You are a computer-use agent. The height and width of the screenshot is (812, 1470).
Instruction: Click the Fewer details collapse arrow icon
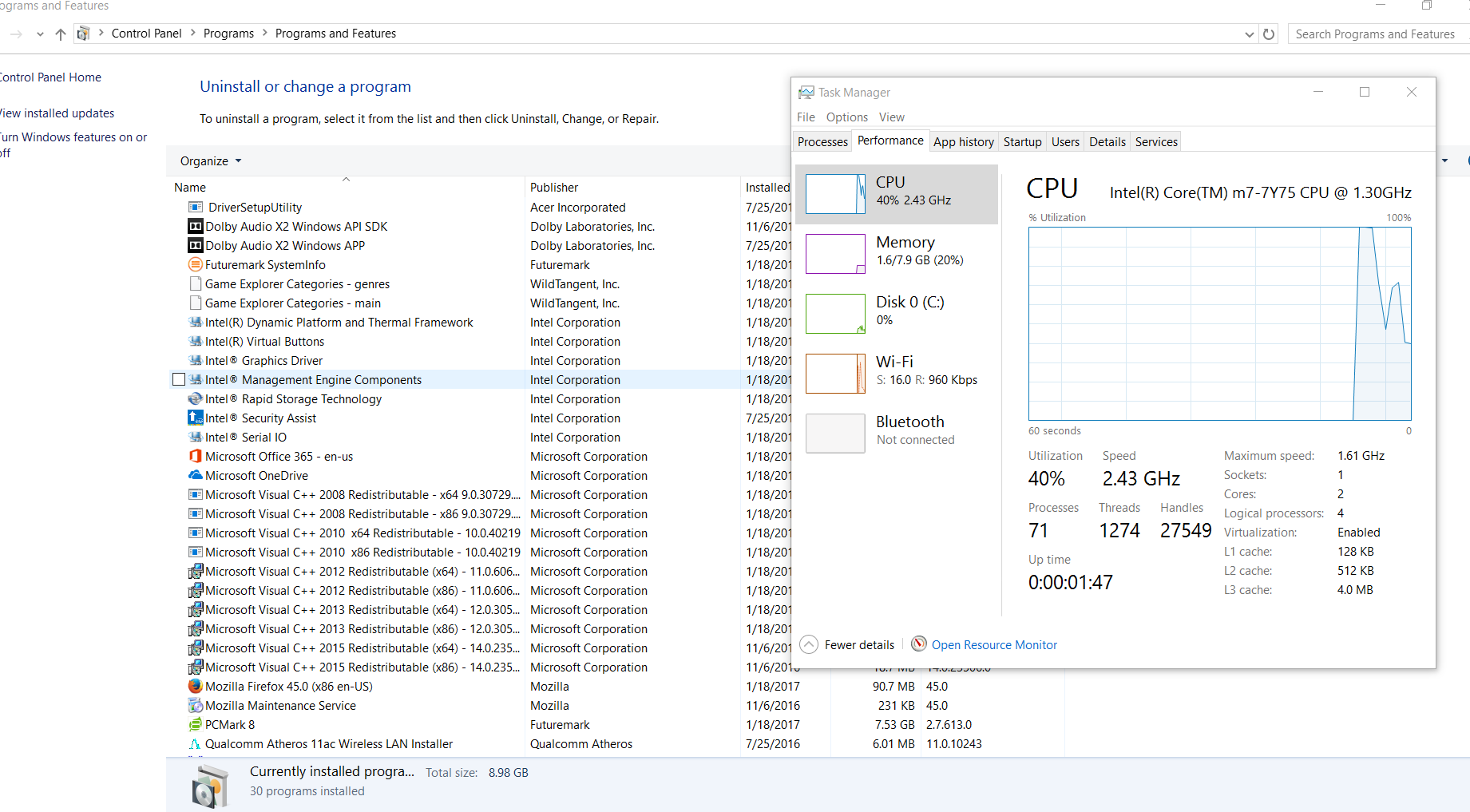[x=809, y=644]
